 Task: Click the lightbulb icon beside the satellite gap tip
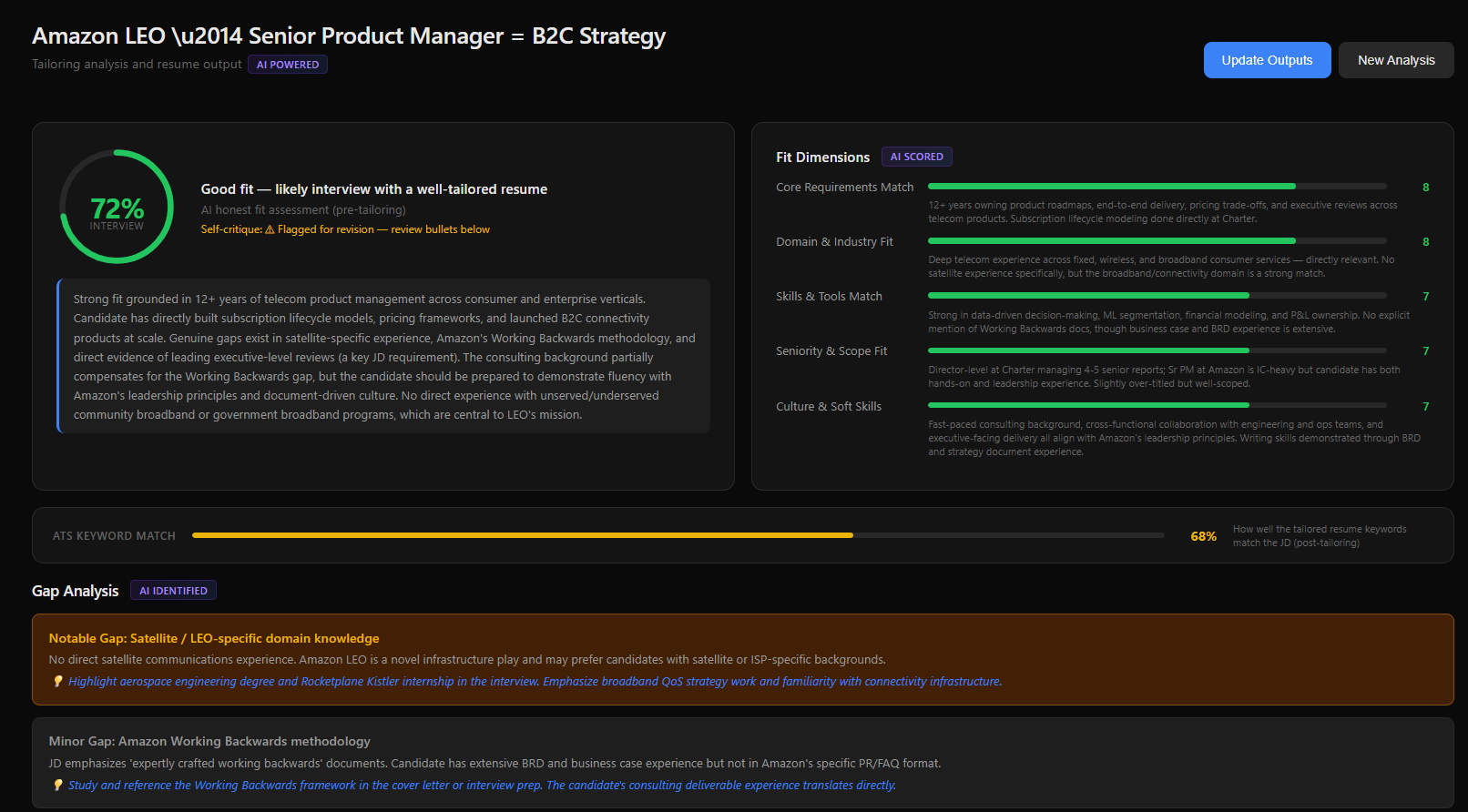[57, 682]
